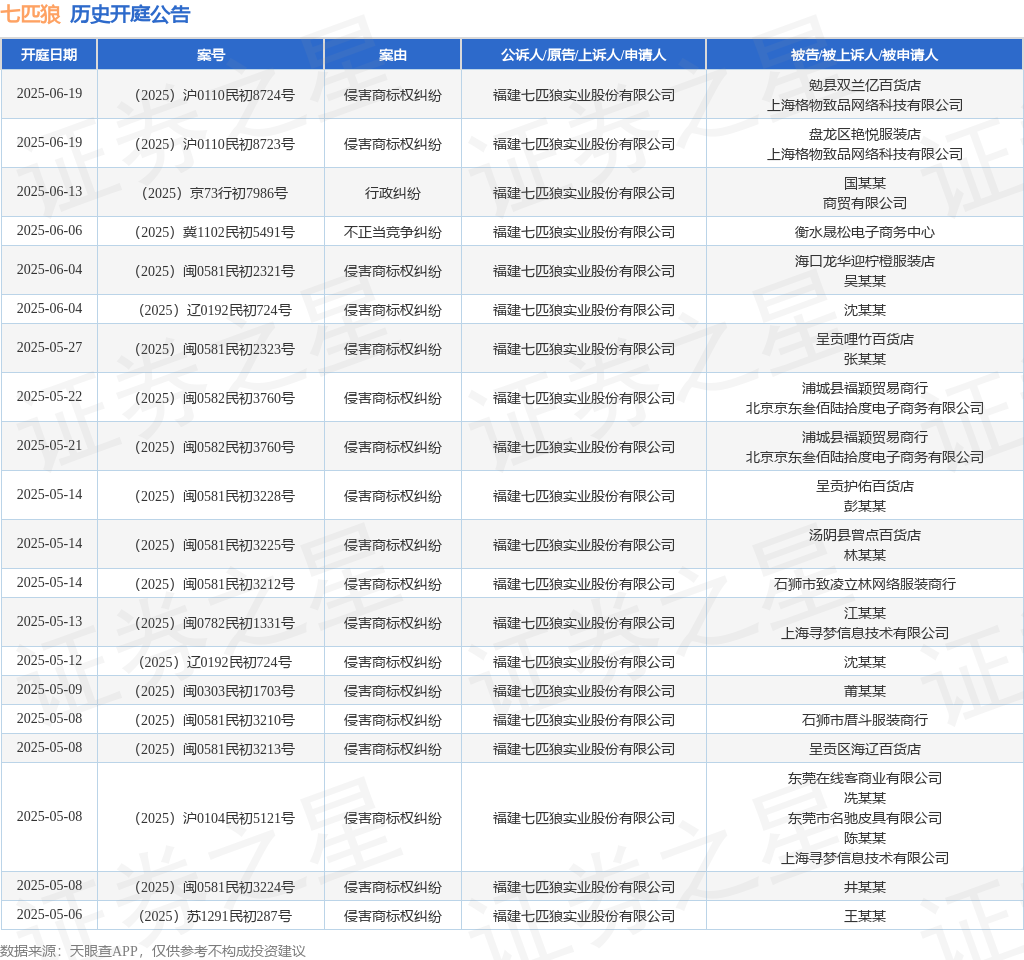Viewport: 1024px width, 960px height.
Task: Click defendant 勉县双兰亿百货店
Action: coord(865,85)
